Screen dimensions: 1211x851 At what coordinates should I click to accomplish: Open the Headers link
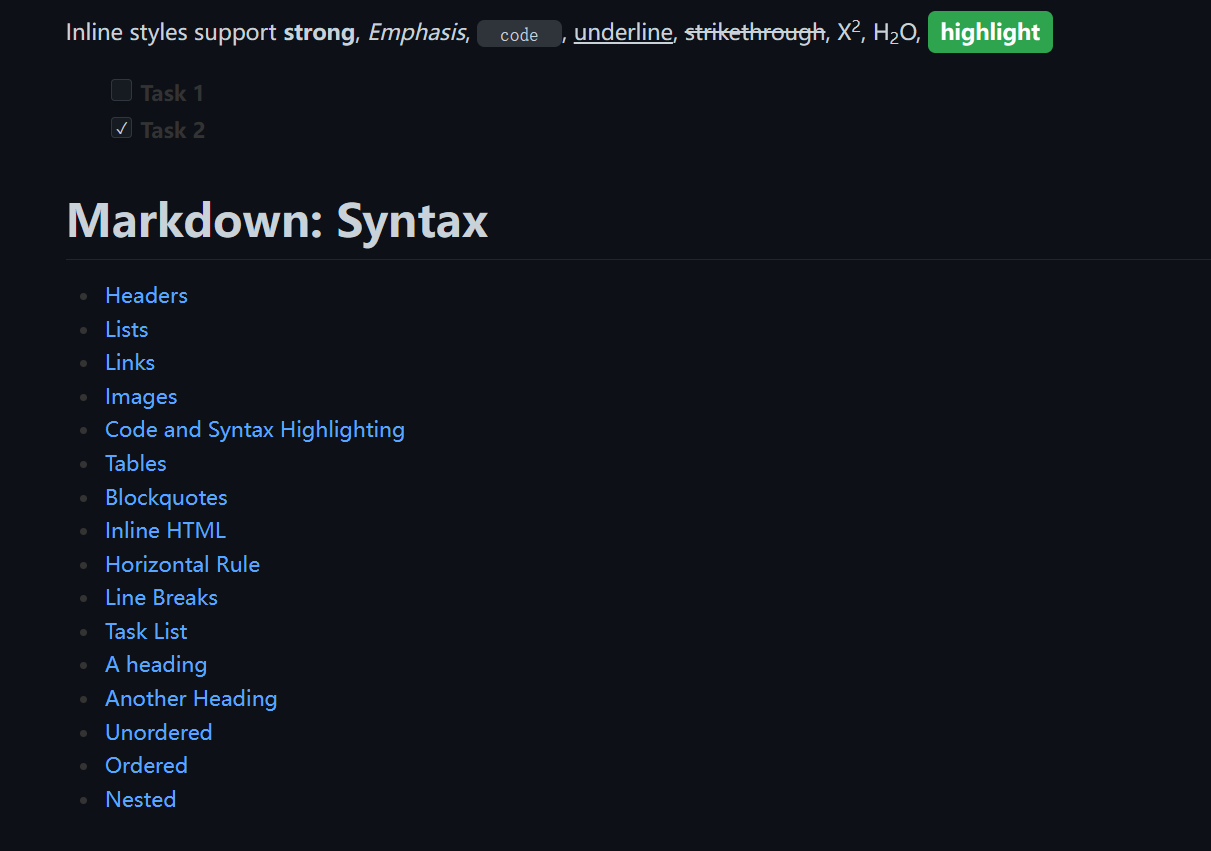click(x=146, y=295)
